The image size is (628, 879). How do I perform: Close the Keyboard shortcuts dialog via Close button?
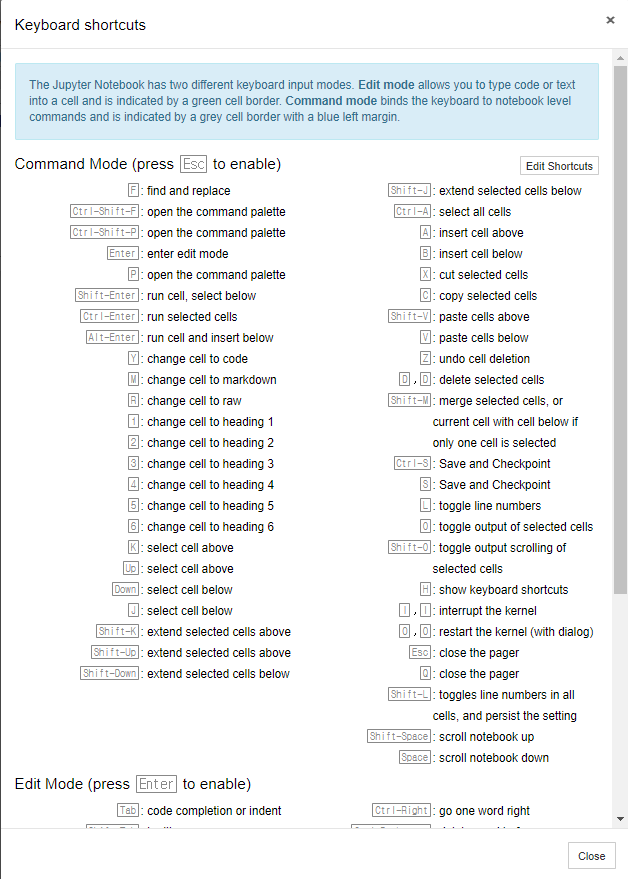tap(591, 855)
